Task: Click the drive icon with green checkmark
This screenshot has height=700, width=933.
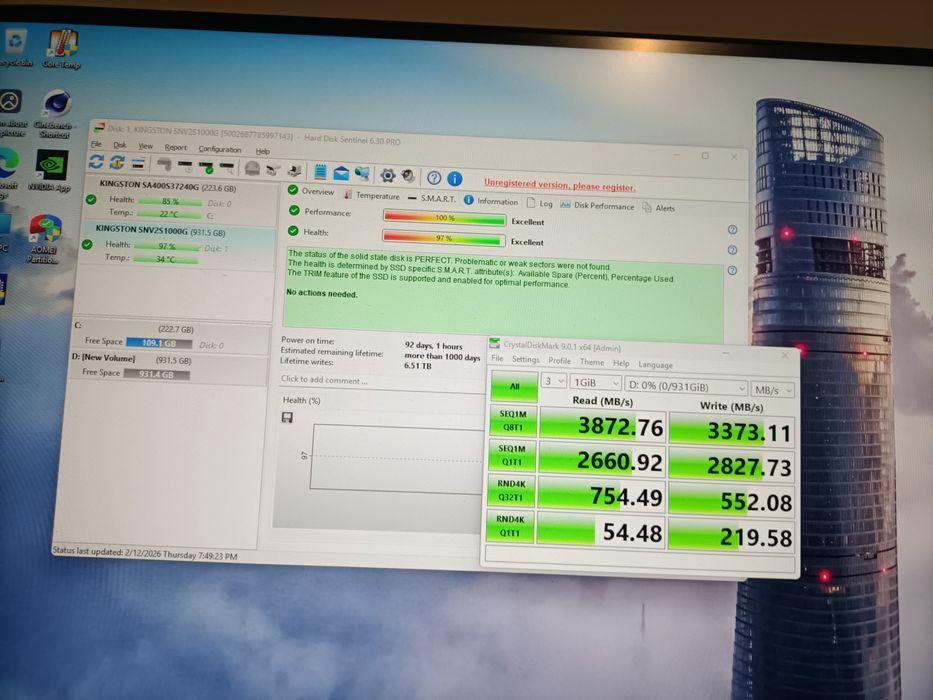Action: 206,167
